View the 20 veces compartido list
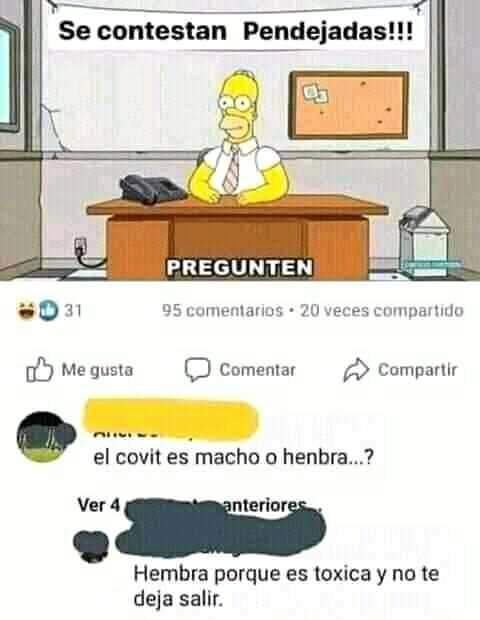Image resolution: width=480 pixels, height=620 pixels. [x=382, y=311]
